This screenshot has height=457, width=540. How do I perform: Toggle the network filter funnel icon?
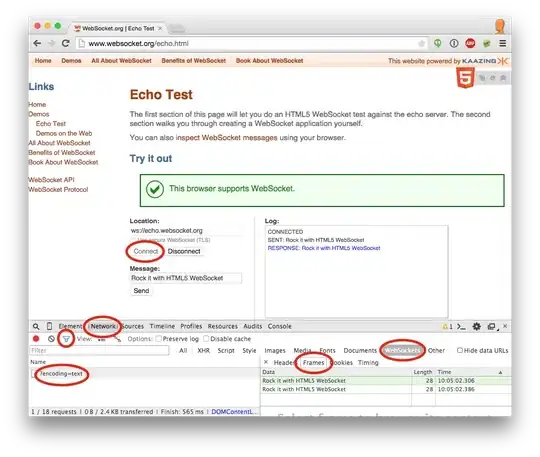point(66,339)
